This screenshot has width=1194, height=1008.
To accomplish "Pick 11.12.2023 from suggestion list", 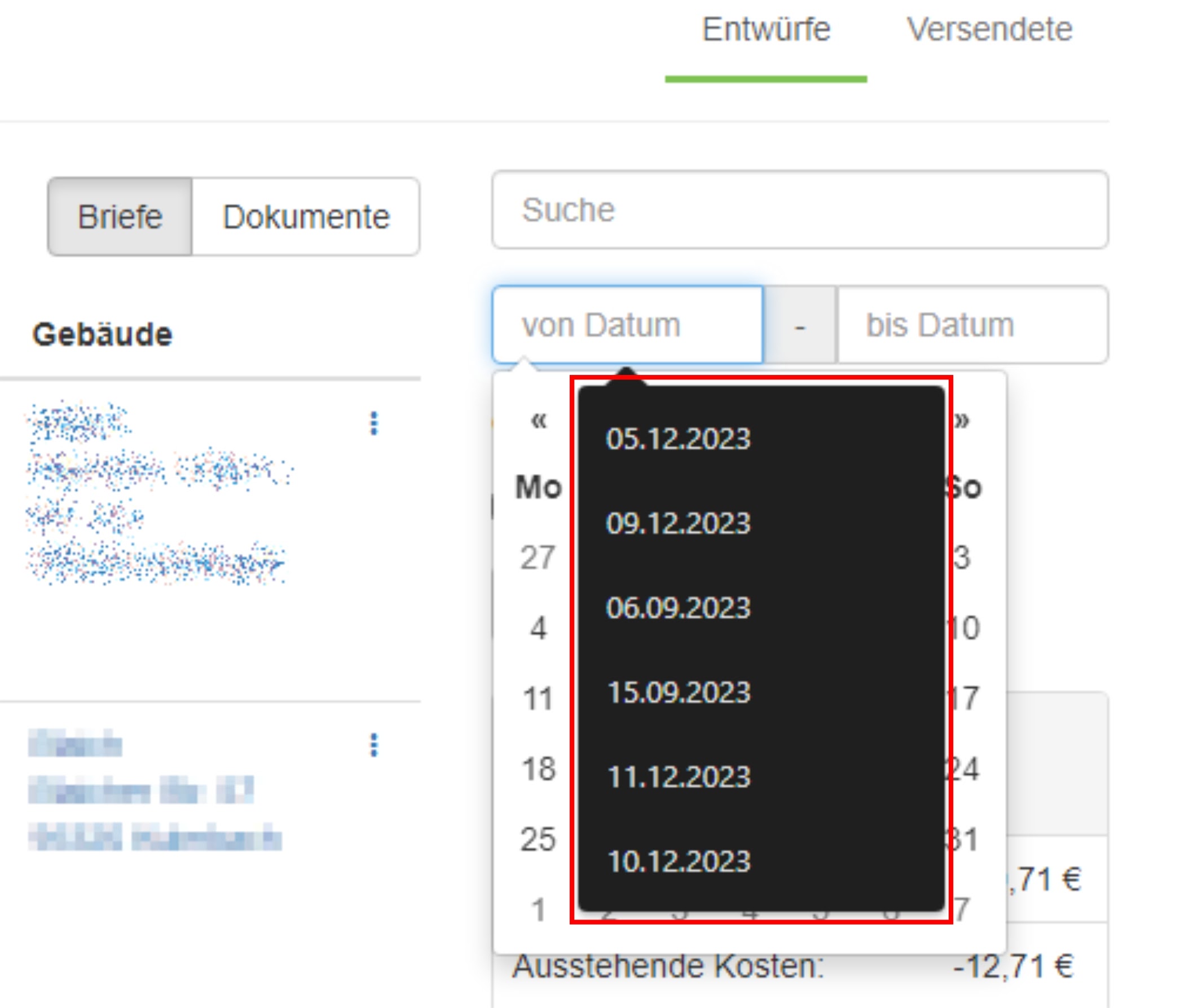I will click(678, 777).
